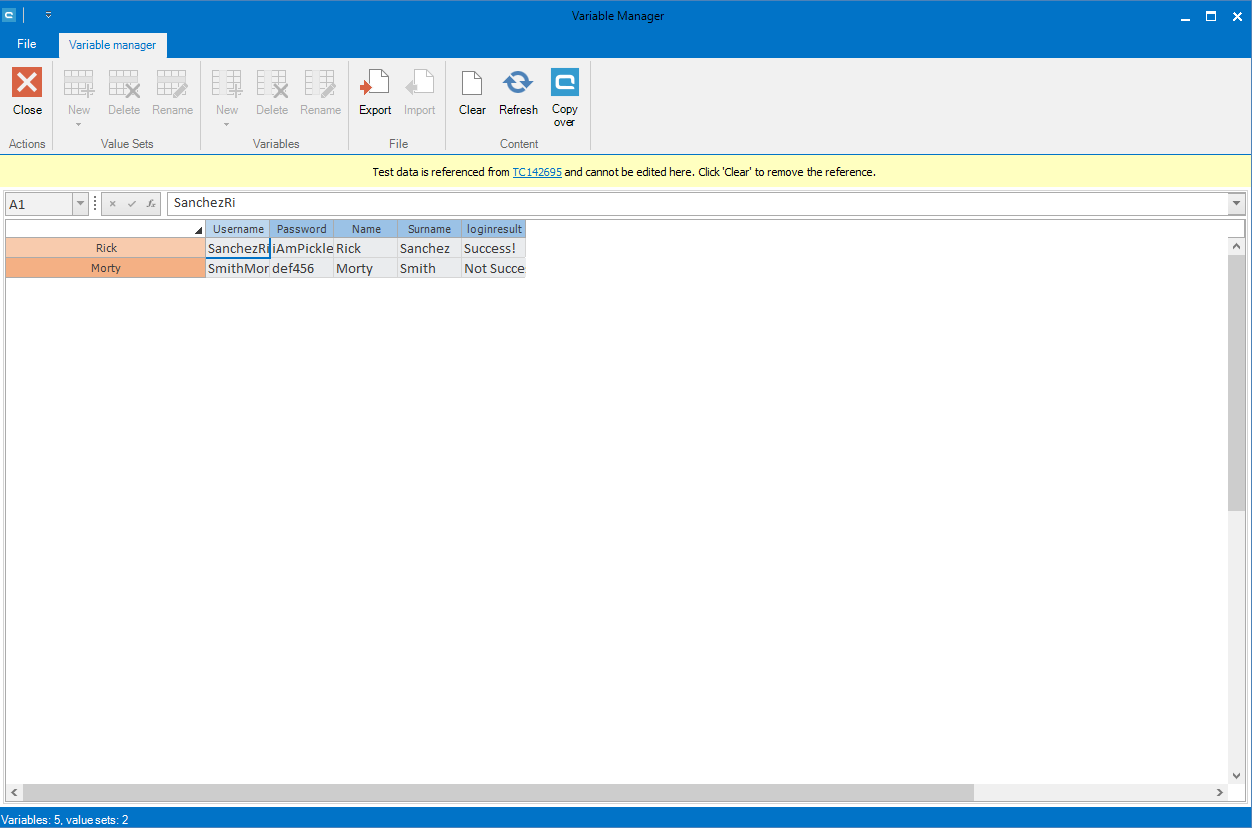This screenshot has height=828, width=1252.
Task: Click Rename icon in Variables group
Action: pos(320,83)
